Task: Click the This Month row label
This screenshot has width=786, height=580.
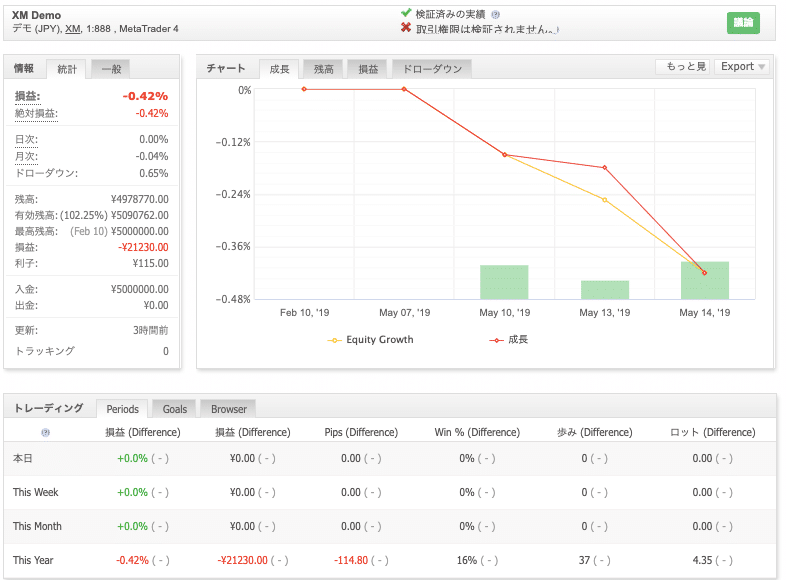Action: (x=37, y=526)
